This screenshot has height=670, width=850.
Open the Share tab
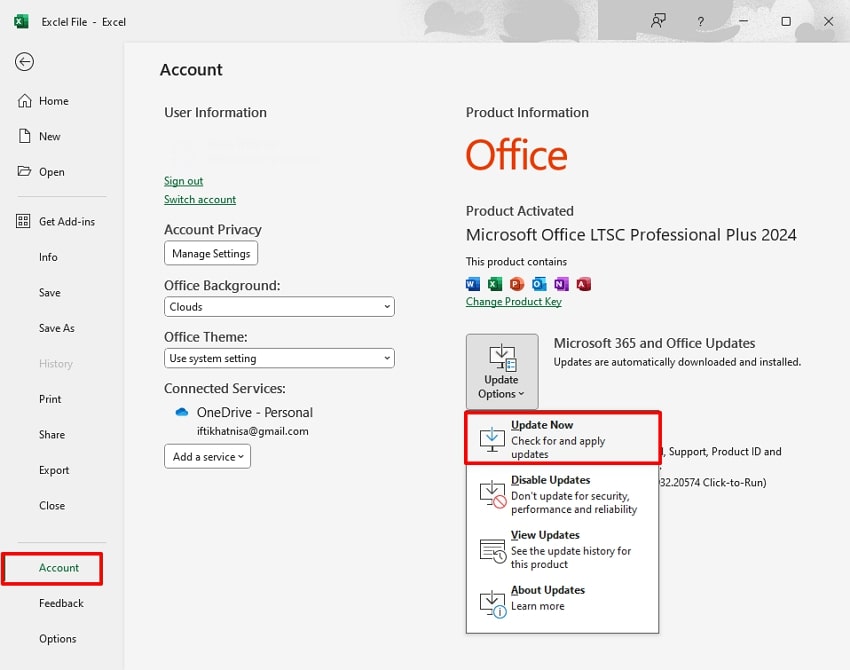coord(52,435)
